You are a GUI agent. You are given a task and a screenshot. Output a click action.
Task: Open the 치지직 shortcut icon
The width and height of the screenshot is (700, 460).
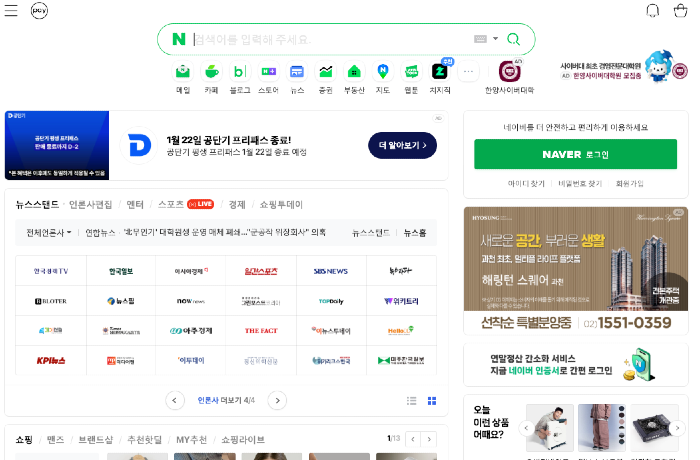[x=440, y=71]
